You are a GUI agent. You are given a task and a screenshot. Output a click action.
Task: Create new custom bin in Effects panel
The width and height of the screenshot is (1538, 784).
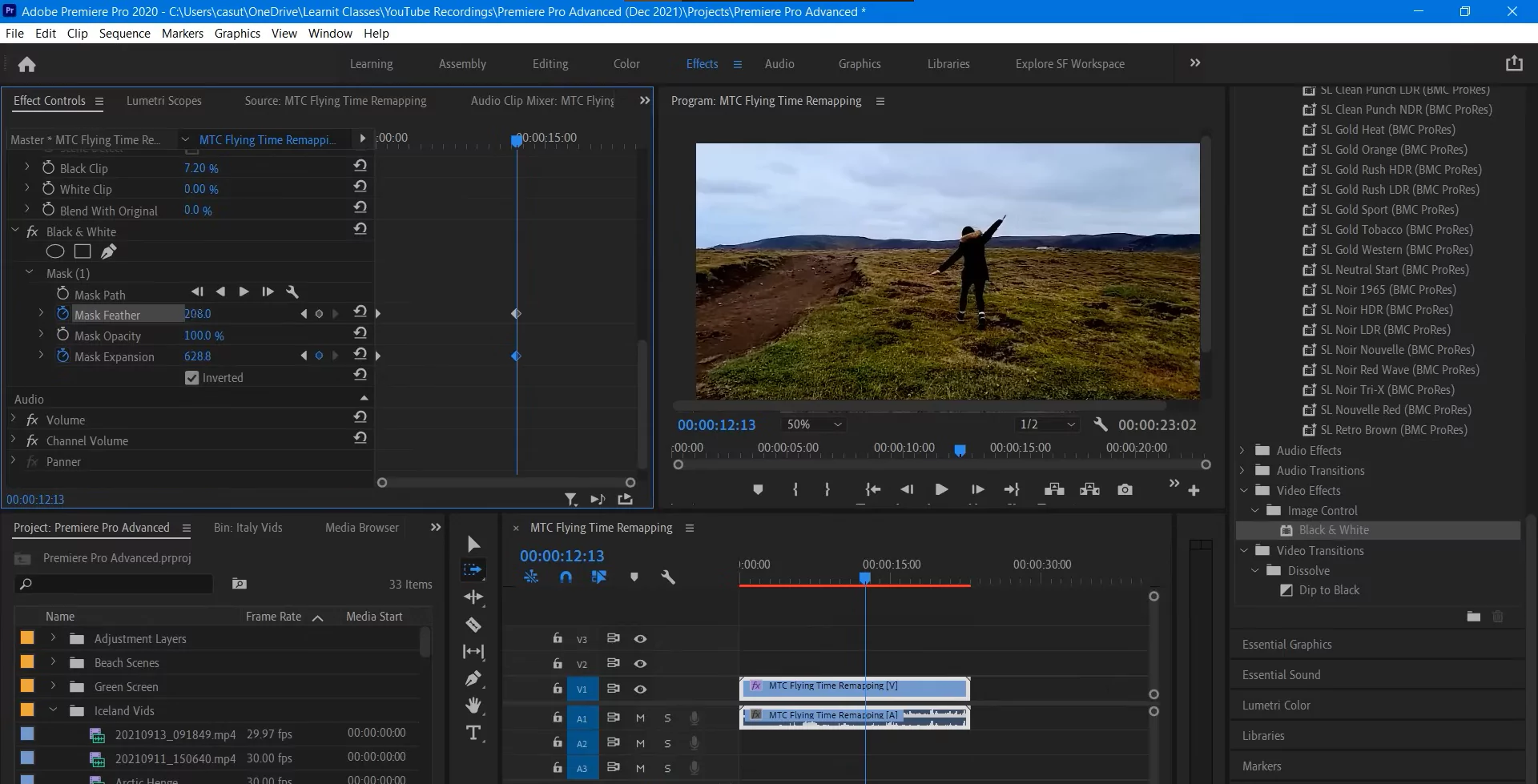click(x=1474, y=616)
